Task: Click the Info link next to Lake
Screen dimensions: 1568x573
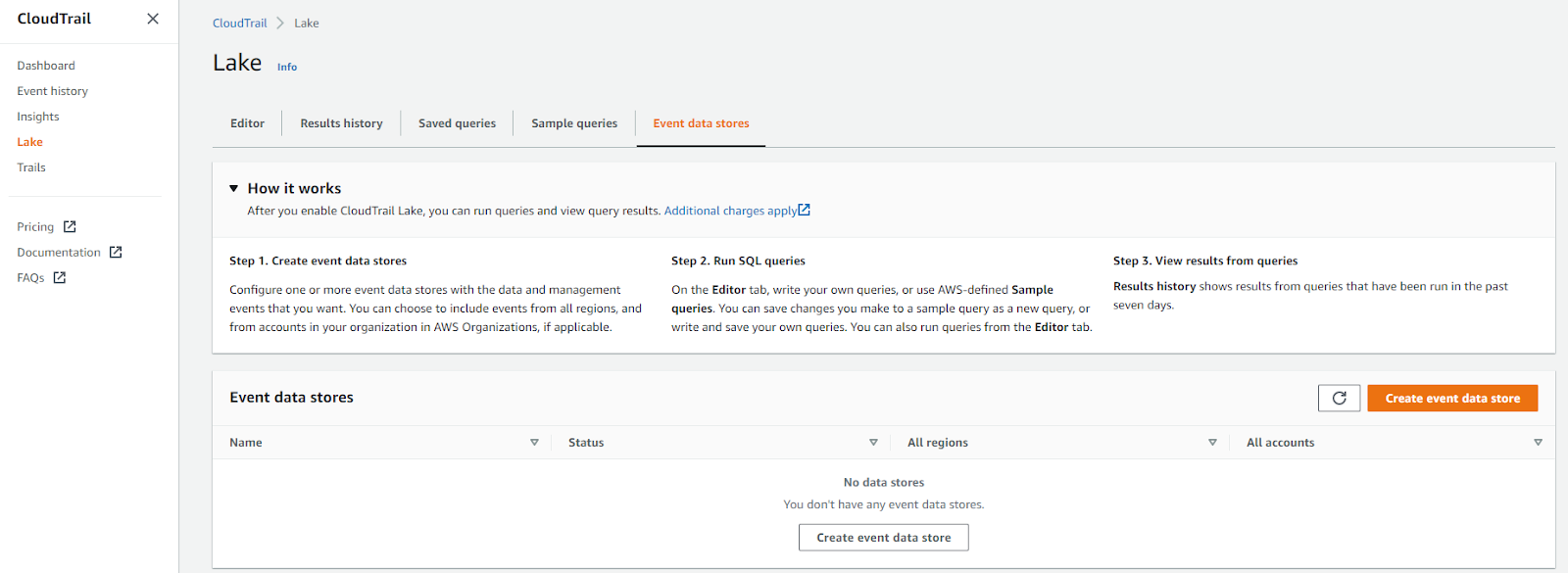Action: (287, 67)
